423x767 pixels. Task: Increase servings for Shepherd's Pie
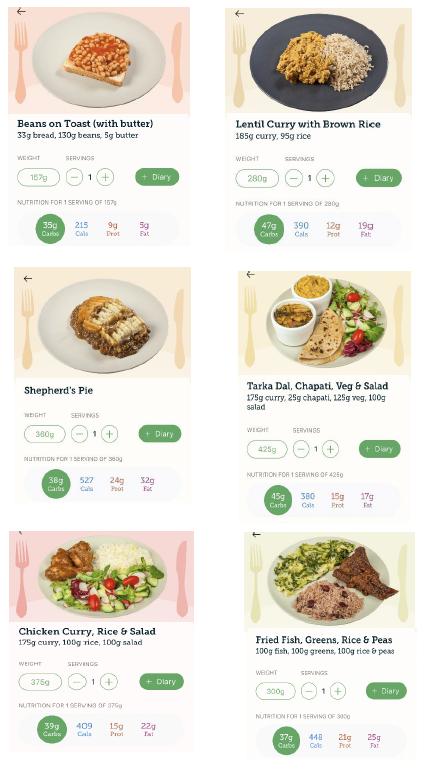[109, 434]
